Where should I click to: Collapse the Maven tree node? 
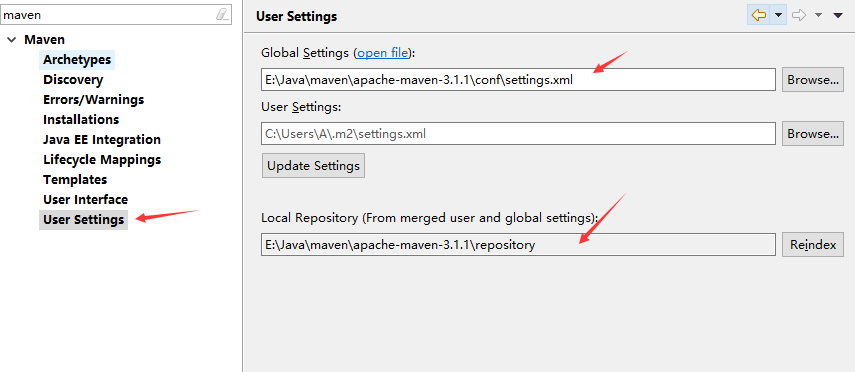point(11,40)
